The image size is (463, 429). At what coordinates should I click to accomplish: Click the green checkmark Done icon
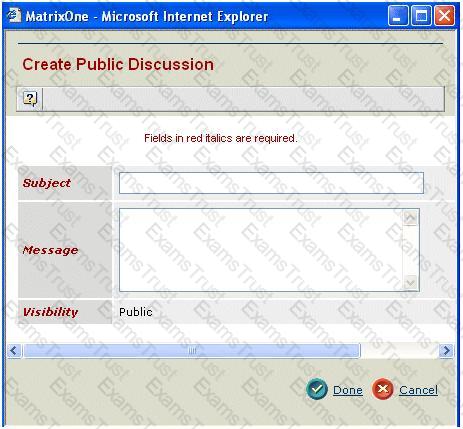click(x=317, y=389)
